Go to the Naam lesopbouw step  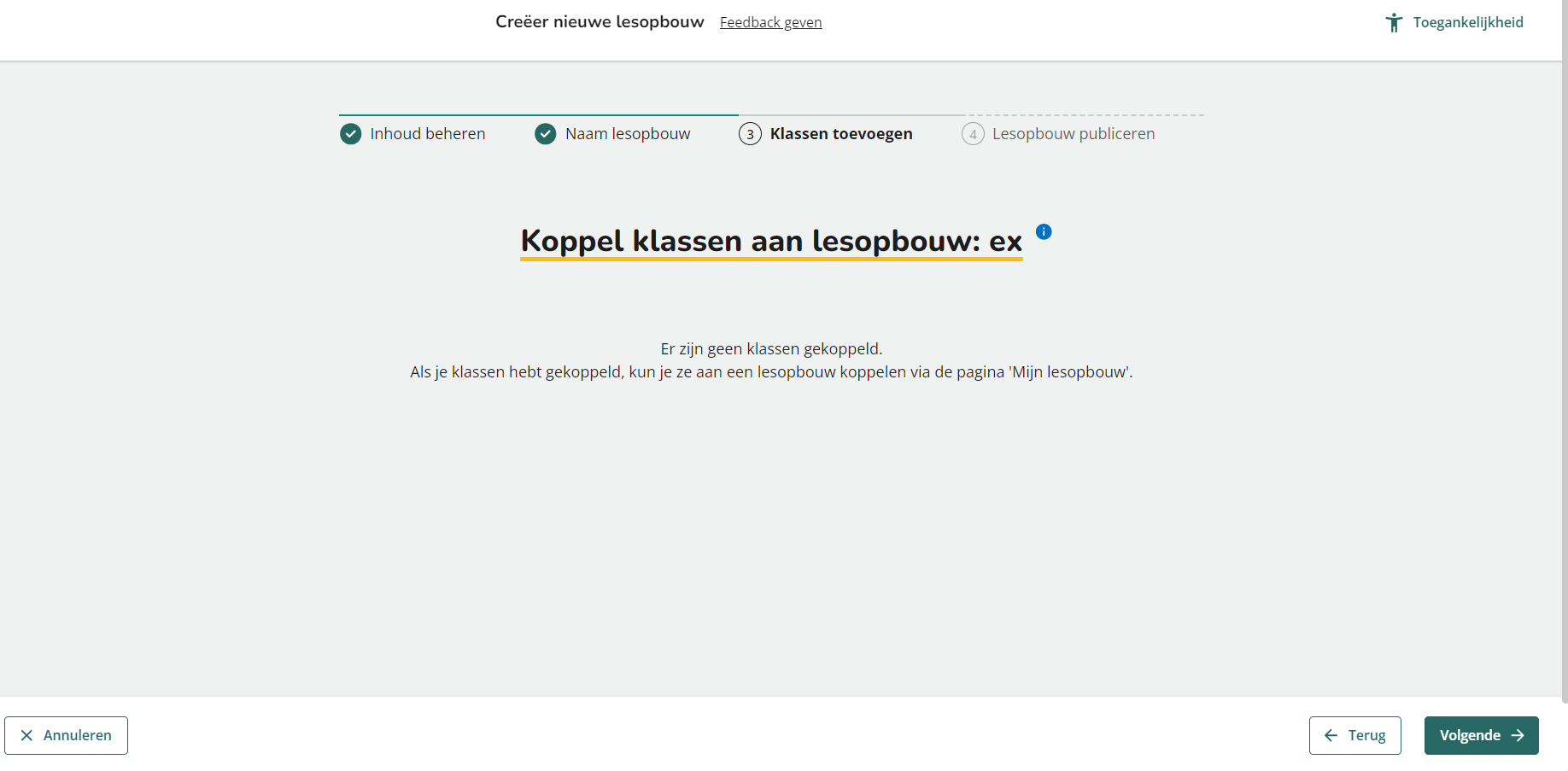pyautogui.click(x=612, y=134)
